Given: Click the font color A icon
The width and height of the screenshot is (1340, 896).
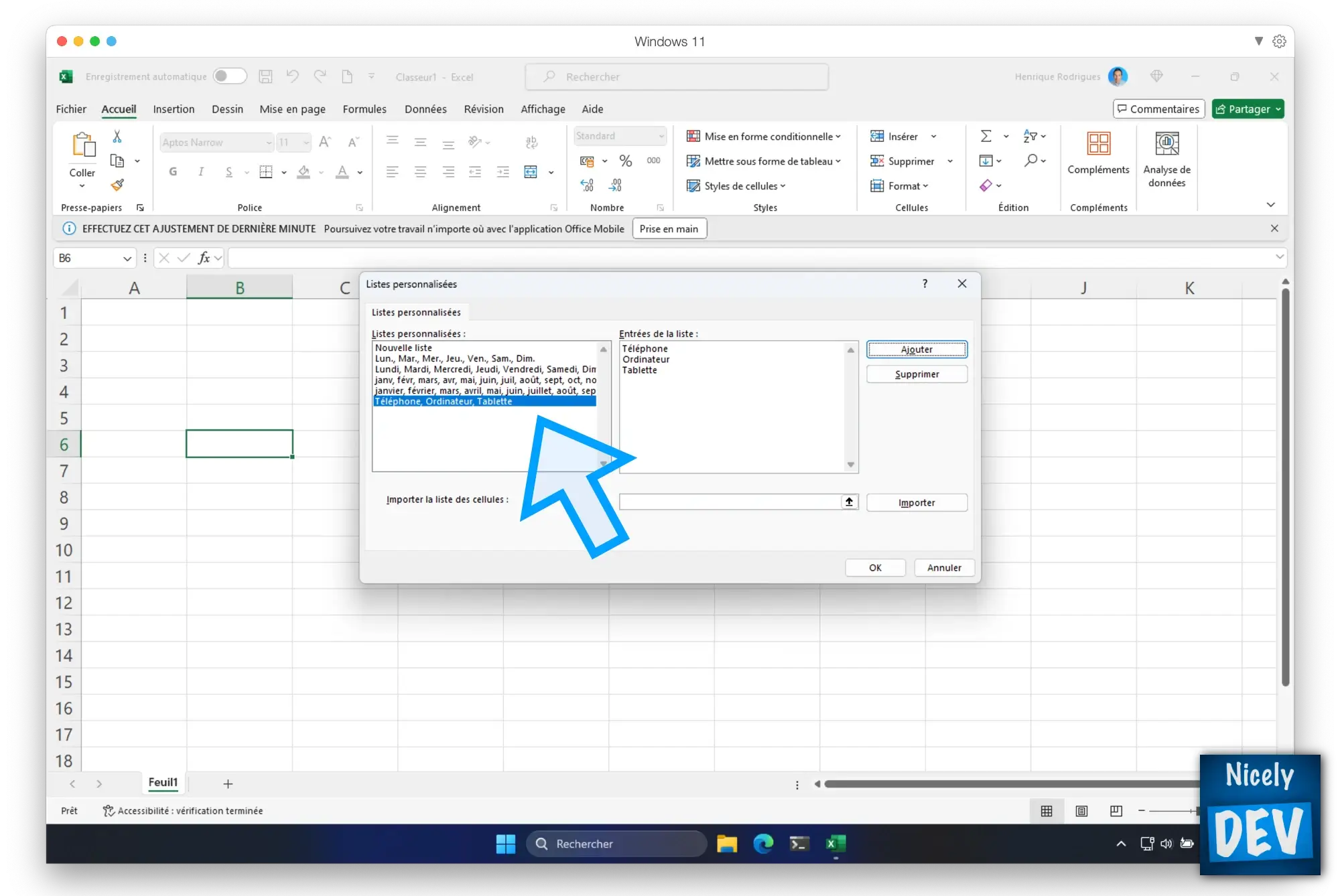Looking at the screenshot, I should (342, 172).
